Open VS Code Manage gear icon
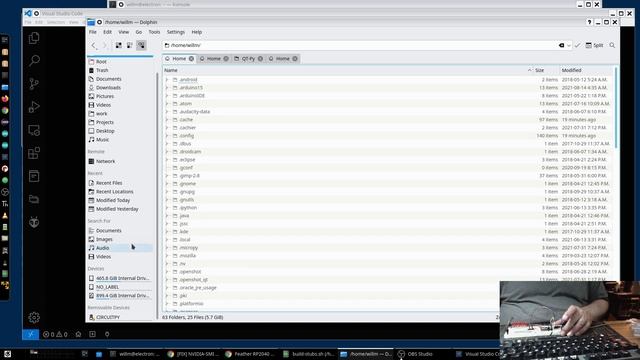The height and width of the screenshot is (360, 640). [34, 317]
